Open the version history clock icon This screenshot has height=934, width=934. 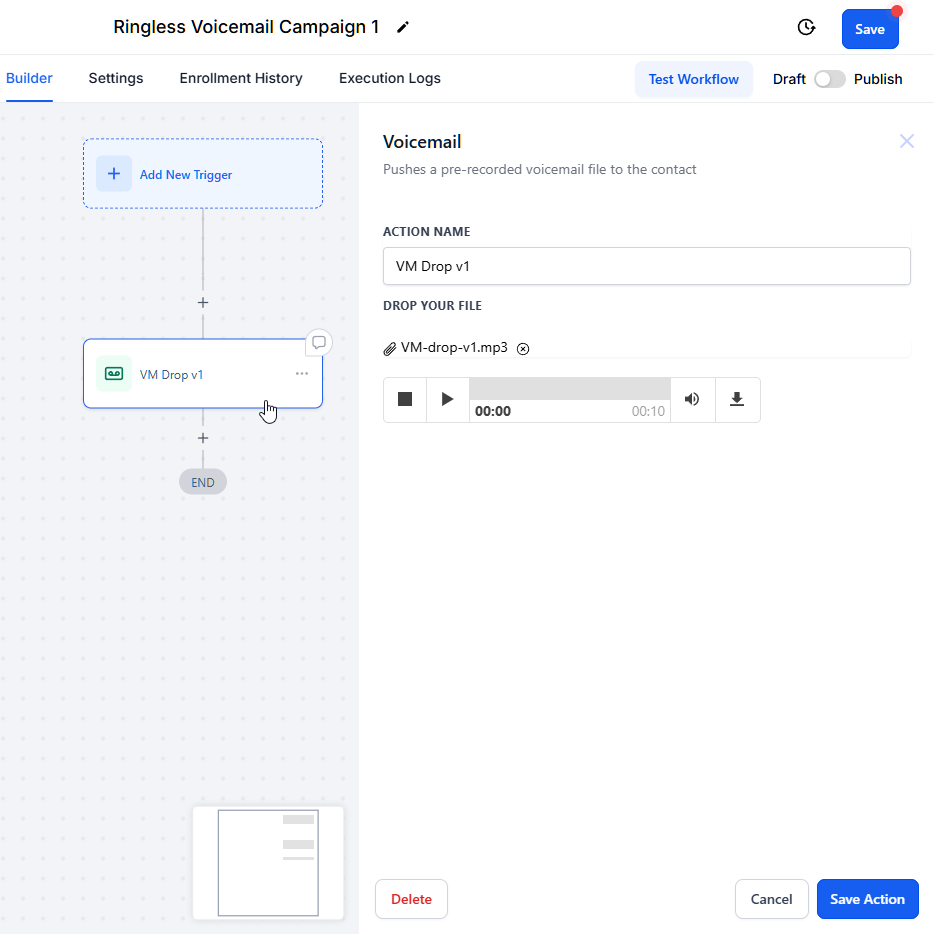point(806,28)
